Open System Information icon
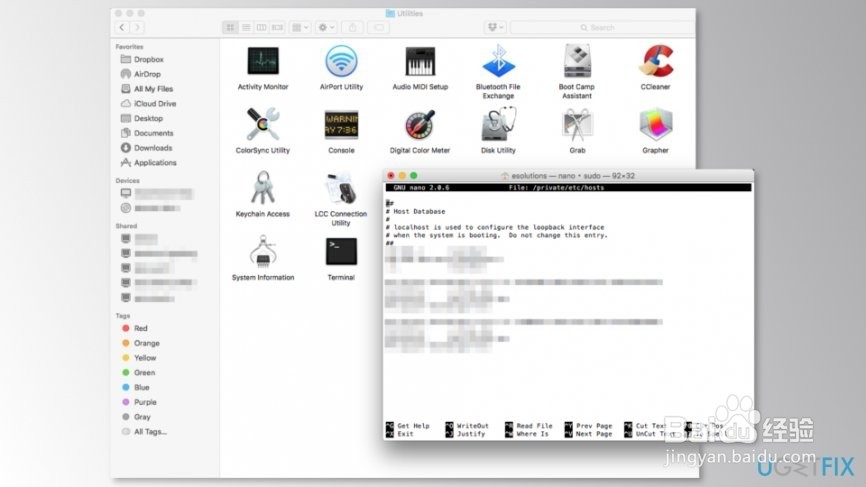Screen dimensions: 866x487 263,251
